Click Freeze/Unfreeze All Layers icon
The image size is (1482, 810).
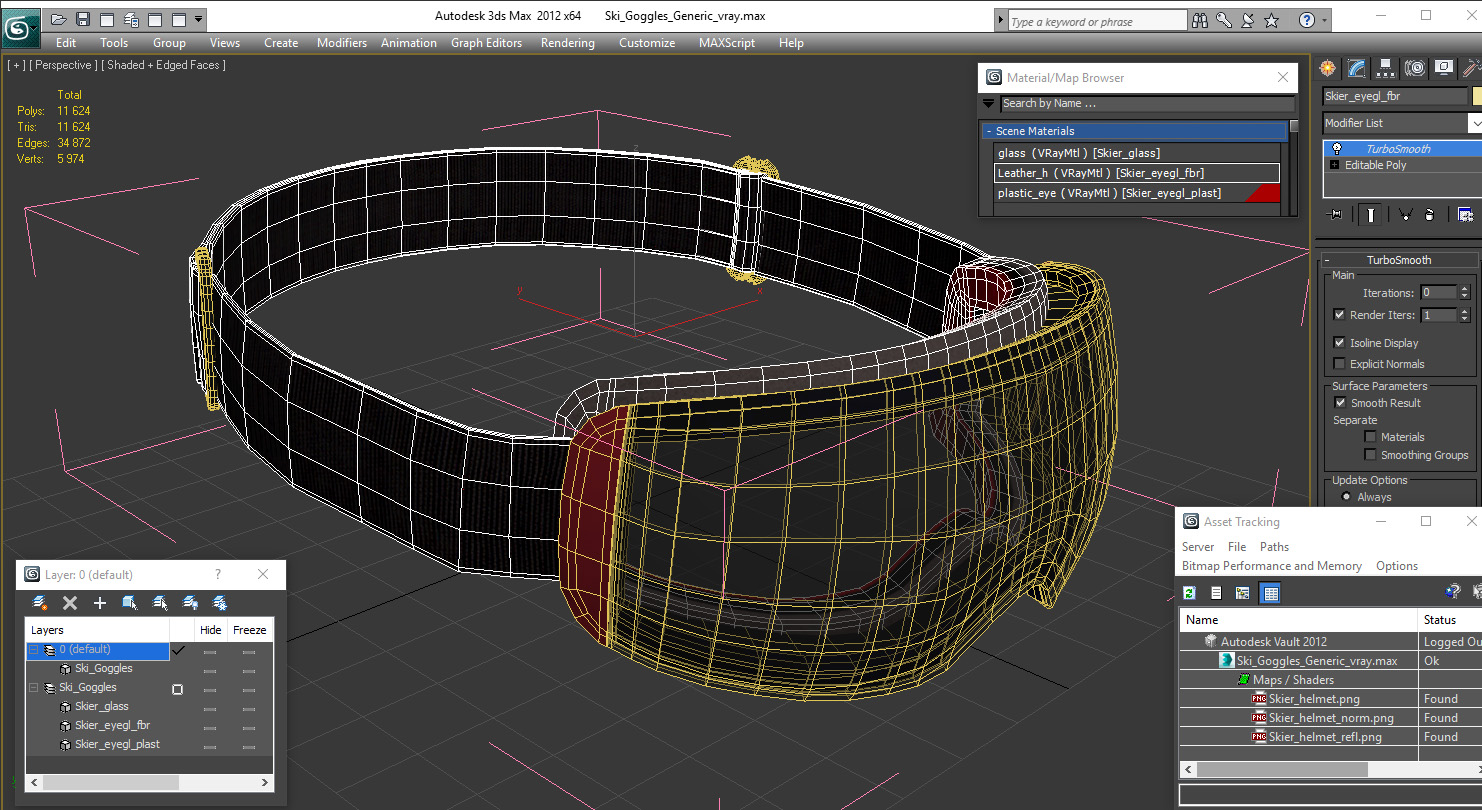point(220,603)
